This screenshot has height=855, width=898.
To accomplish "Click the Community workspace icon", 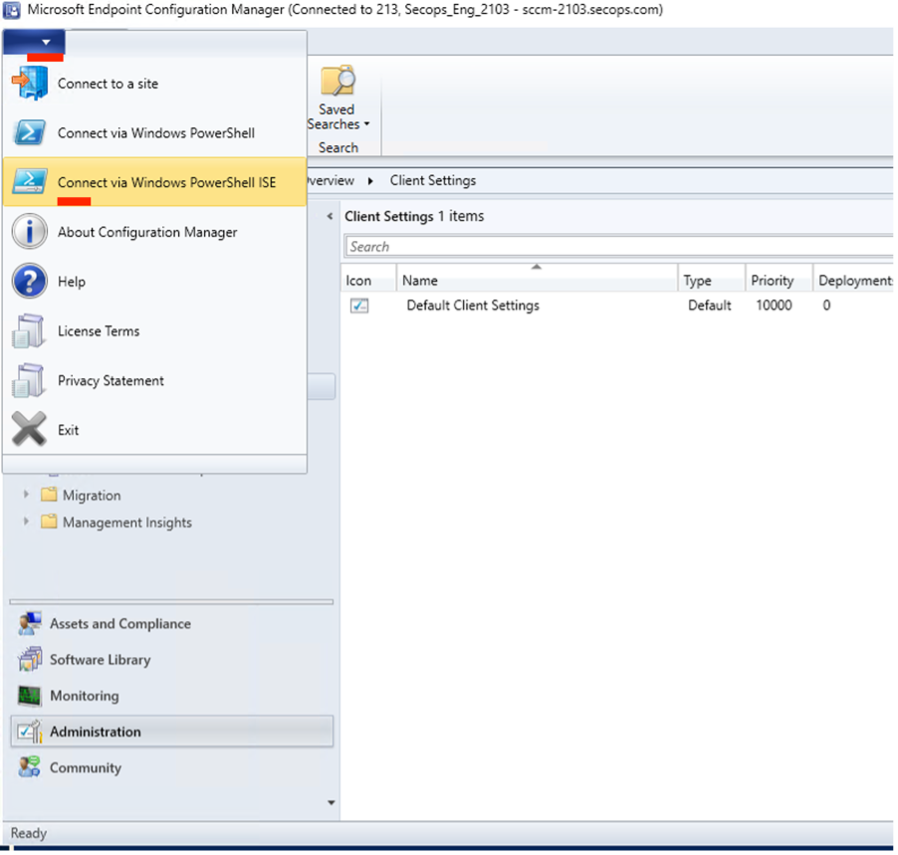I will (x=30, y=767).
